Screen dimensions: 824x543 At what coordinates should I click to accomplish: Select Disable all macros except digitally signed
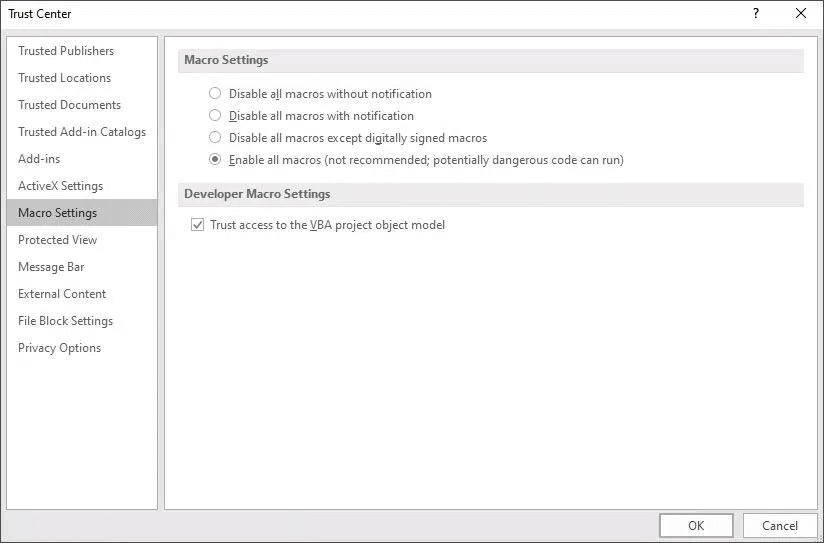[215, 138]
